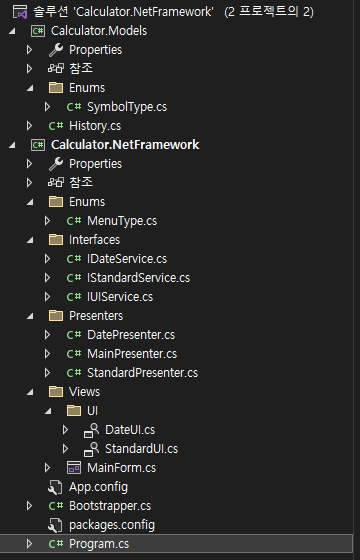Image resolution: width=360 pixels, height=560 pixels.
Task: Collapse the bold Calculator.NetFramework project node
Action: (12, 145)
